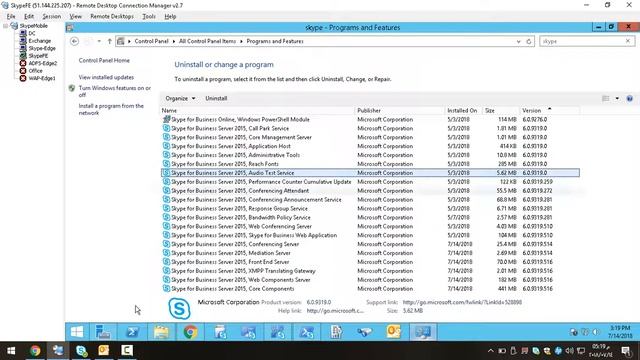
Task: Sort list by Name column header
Action: [x=257, y=111]
